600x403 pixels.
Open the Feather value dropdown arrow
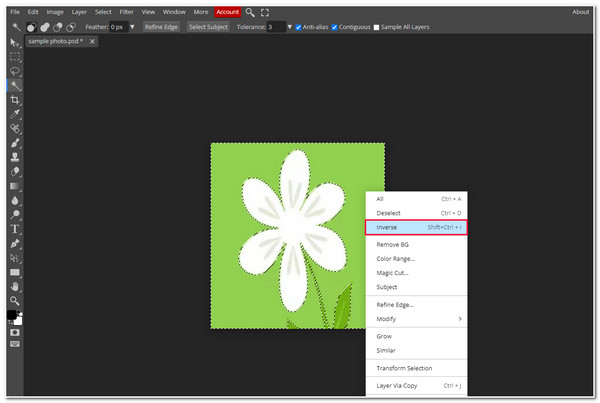pyautogui.click(x=132, y=27)
